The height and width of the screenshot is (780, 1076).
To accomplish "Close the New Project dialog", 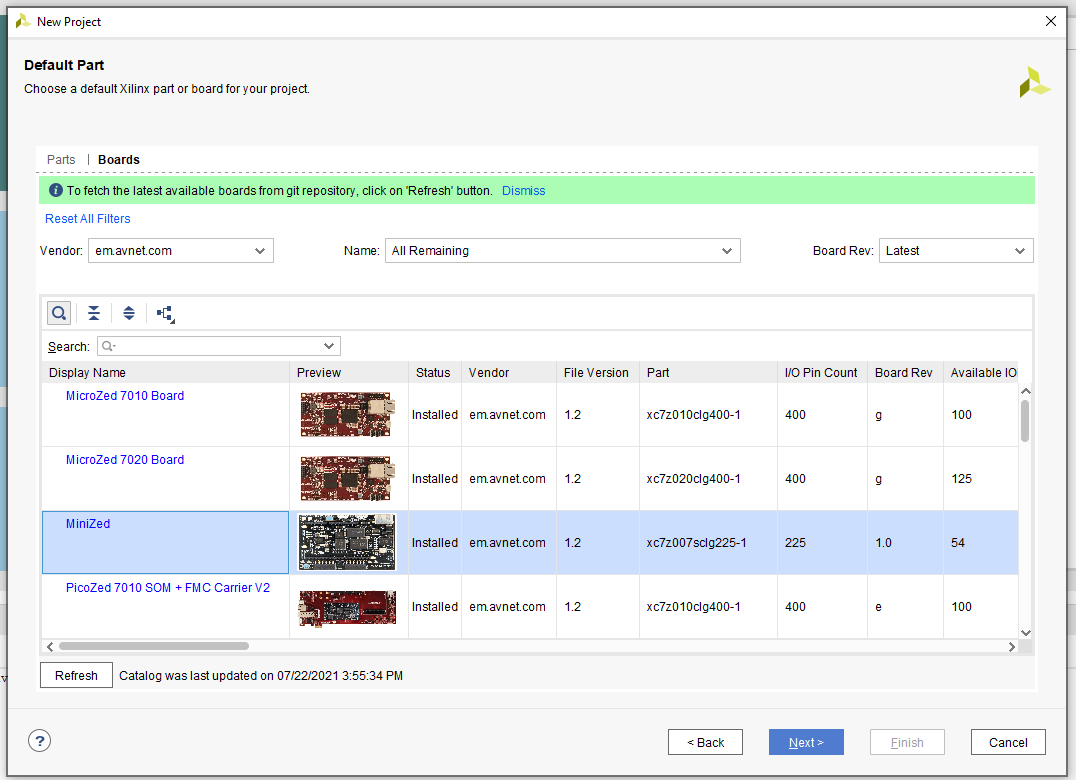I will pos(1051,21).
